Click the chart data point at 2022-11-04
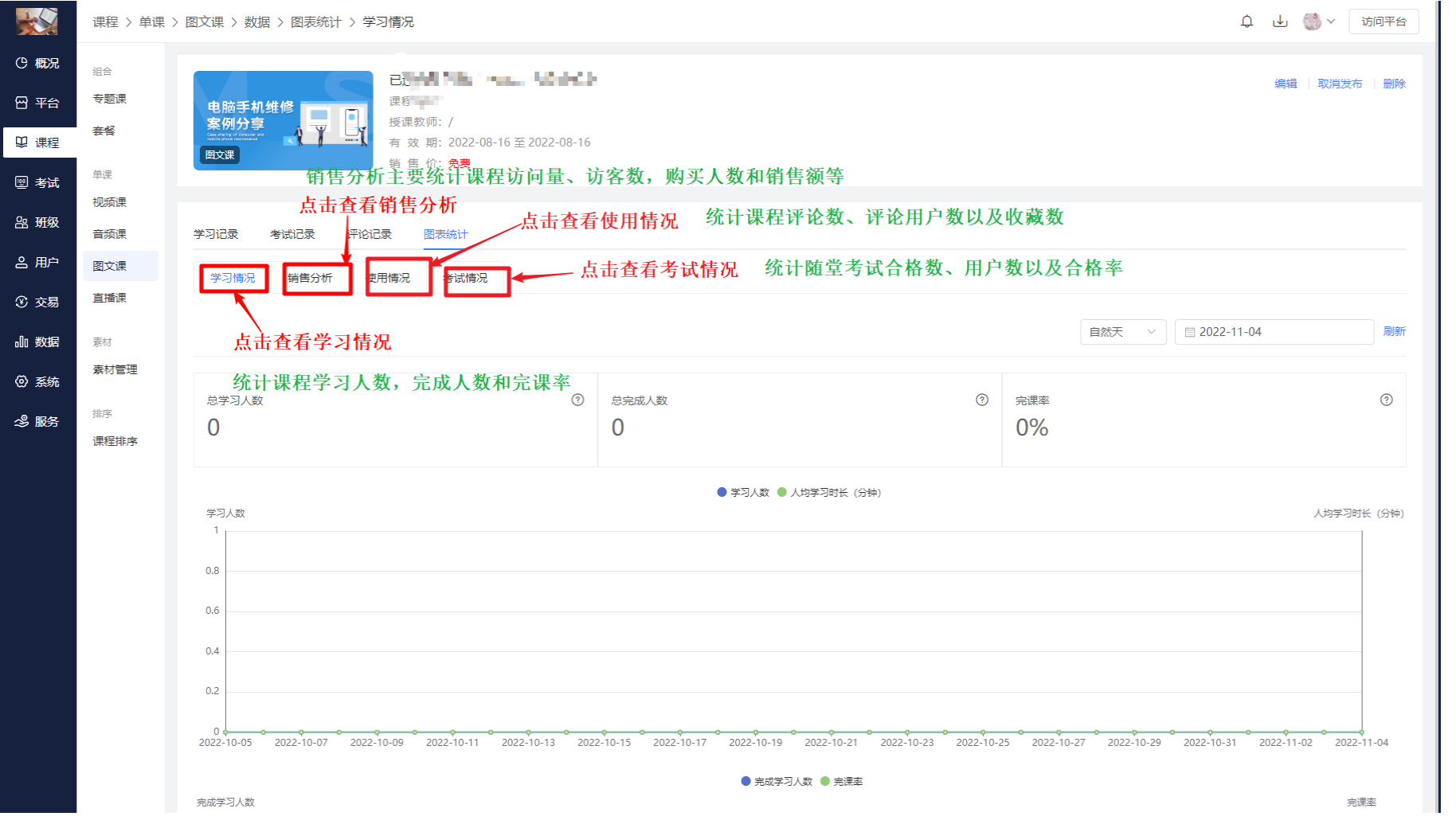Viewport: 1456px width, 824px height. coord(1362,732)
